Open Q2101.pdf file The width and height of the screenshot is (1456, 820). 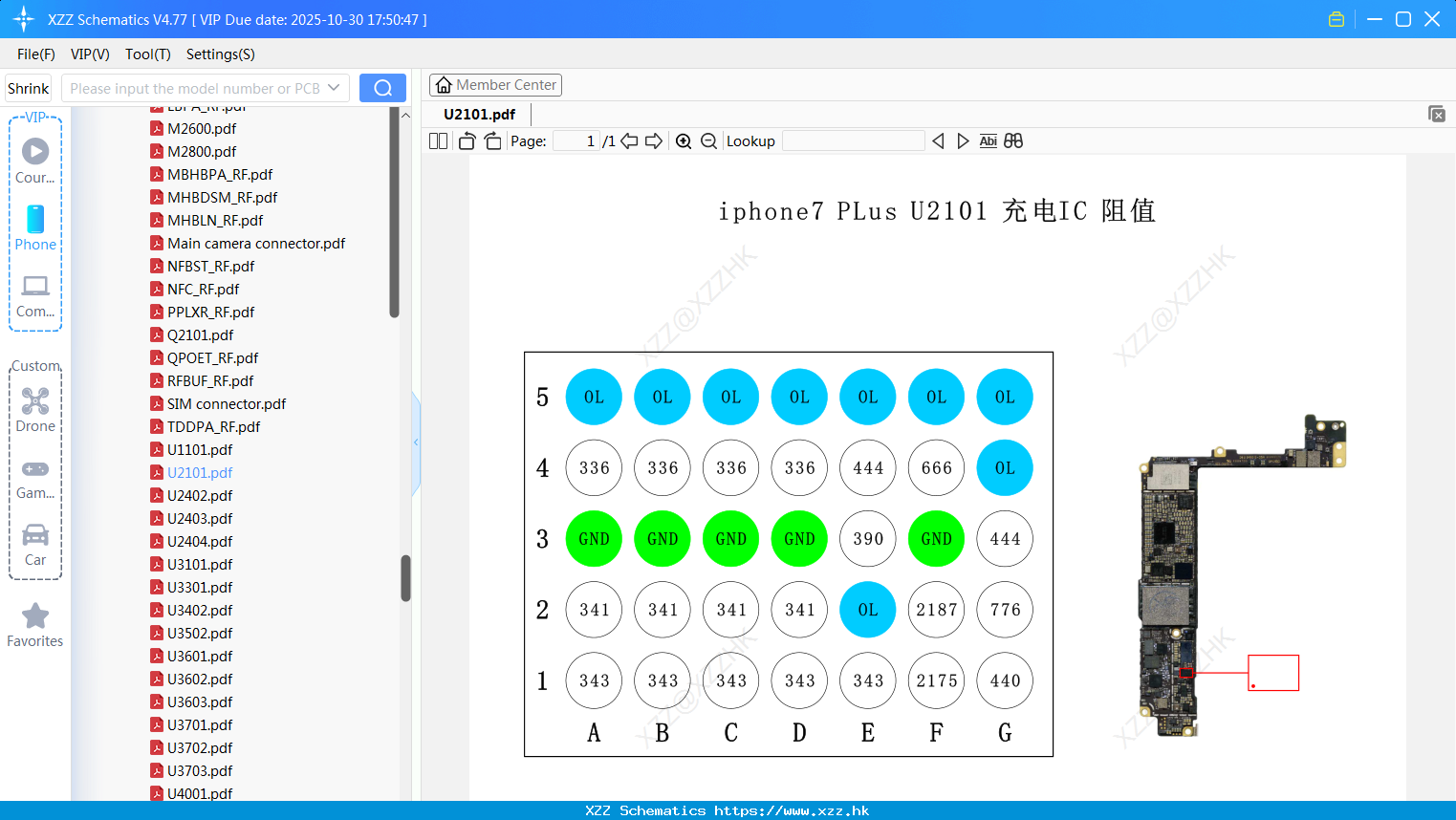pos(200,334)
